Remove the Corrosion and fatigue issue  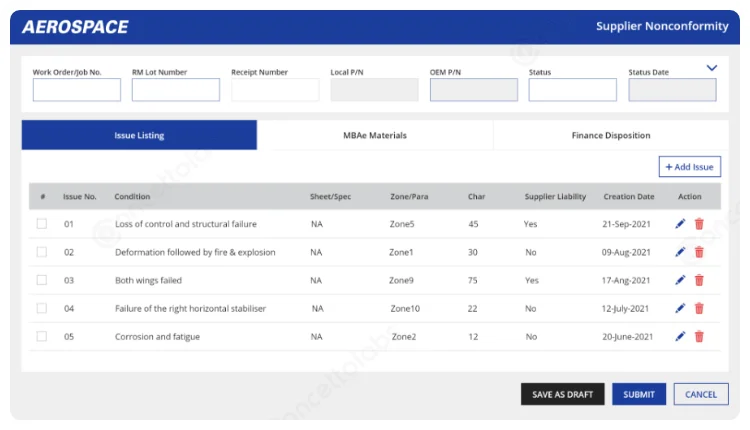[x=699, y=337]
